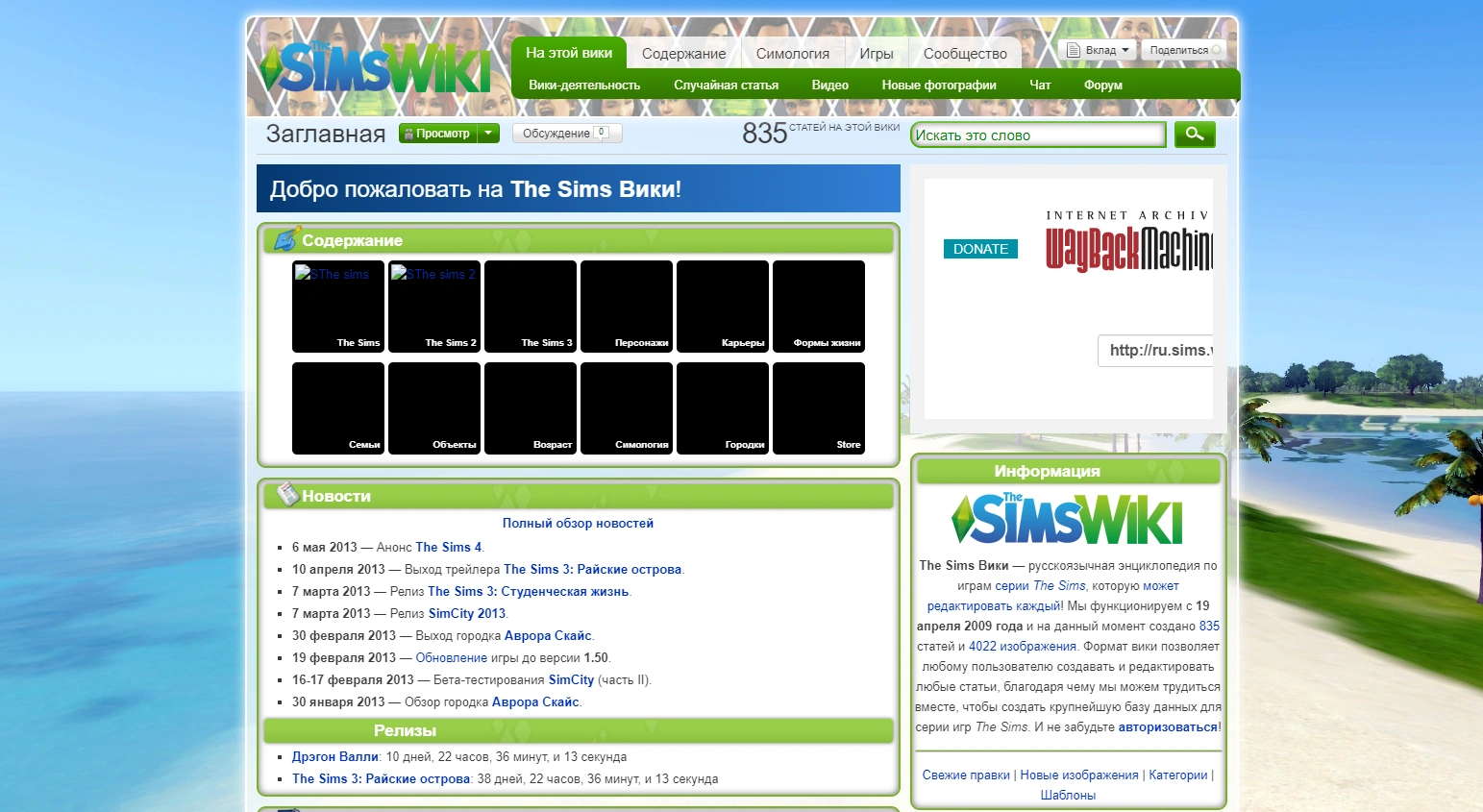This screenshot has height=812, width=1483.
Task: Open Аврора Скайс link in 30 февраля news
Action: click(x=548, y=635)
